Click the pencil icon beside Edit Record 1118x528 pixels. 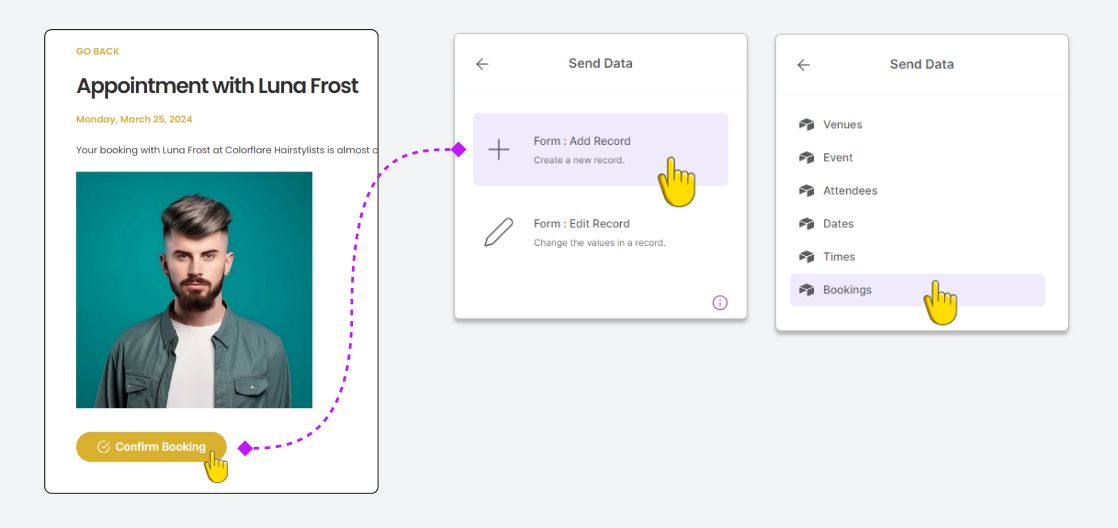pyautogui.click(x=498, y=233)
